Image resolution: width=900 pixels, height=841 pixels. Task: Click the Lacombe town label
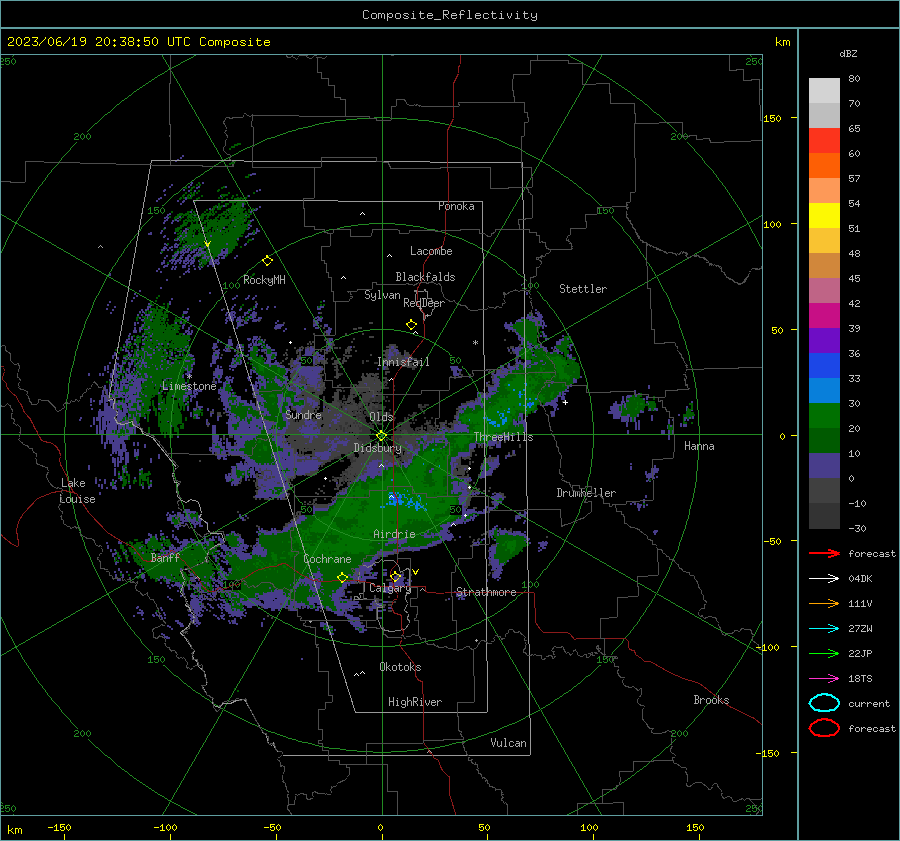pyautogui.click(x=431, y=251)
